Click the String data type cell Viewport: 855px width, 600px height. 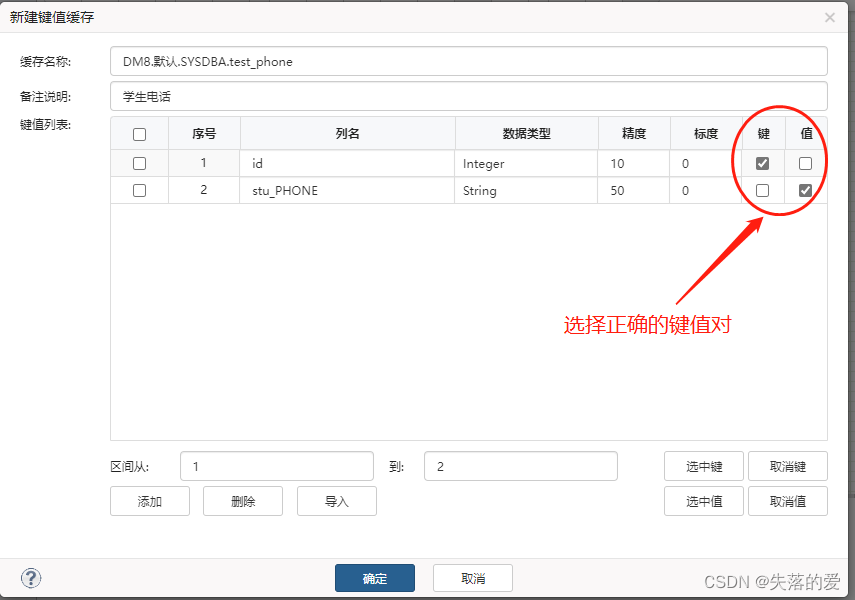click(x=526, y=190)
